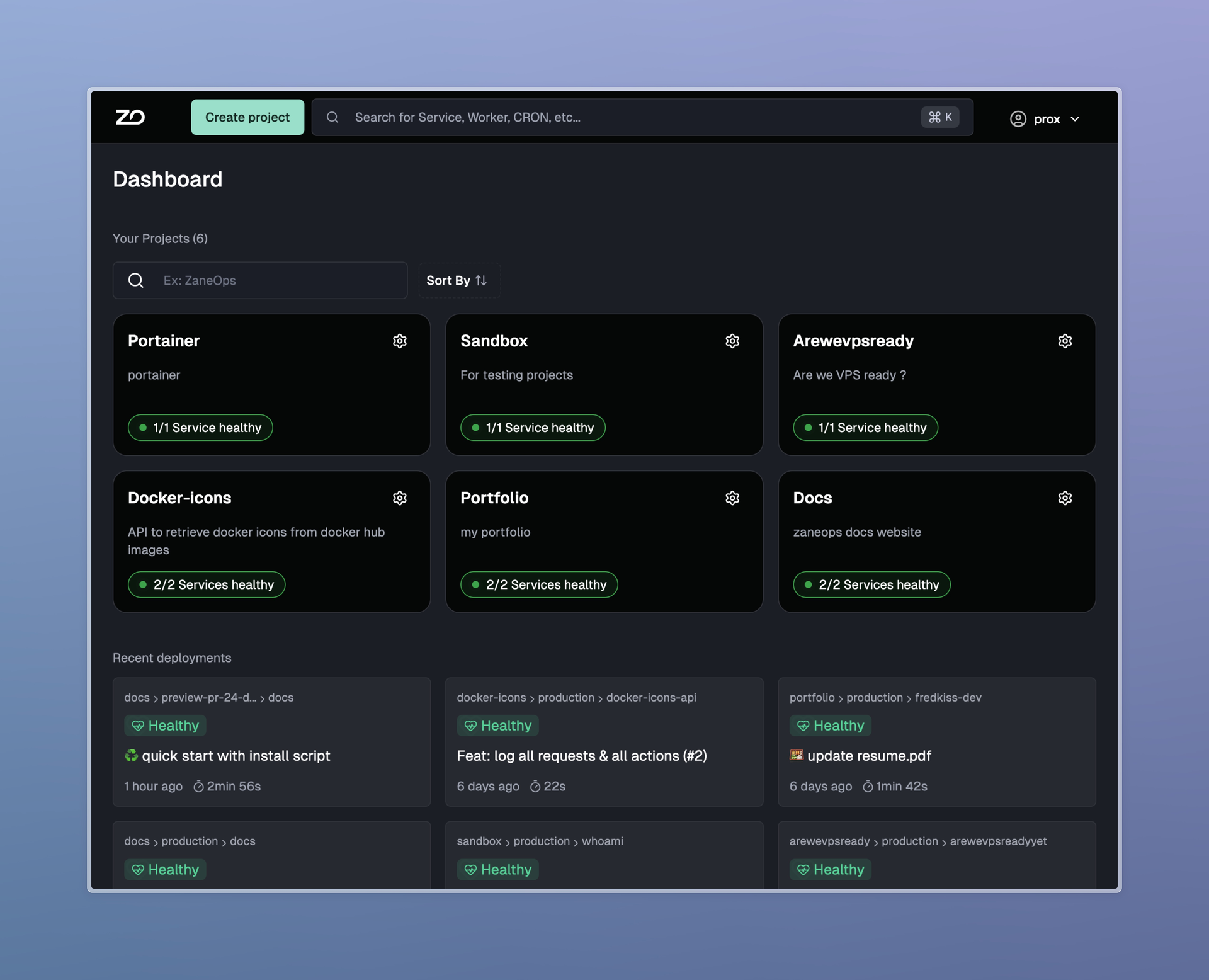1209x980 pixels.
Task: Open the Docker-icons project title
Action: click(179, 498)
